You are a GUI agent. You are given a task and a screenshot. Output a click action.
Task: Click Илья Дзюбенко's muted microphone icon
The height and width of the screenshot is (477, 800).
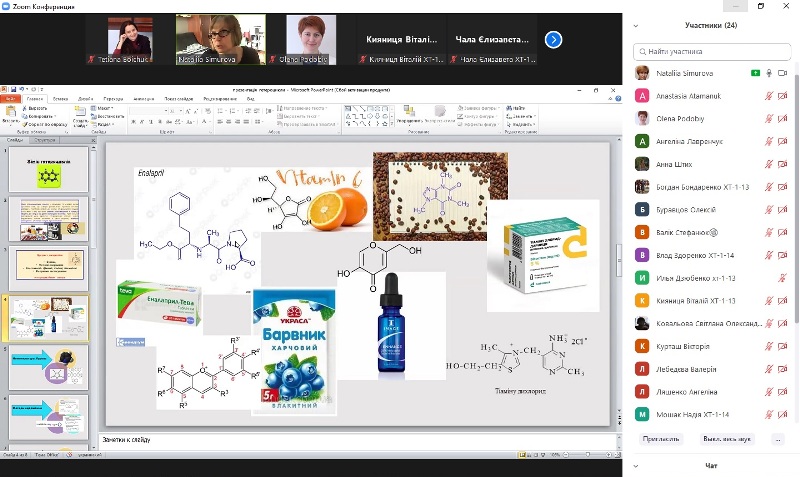pos(782,278)
